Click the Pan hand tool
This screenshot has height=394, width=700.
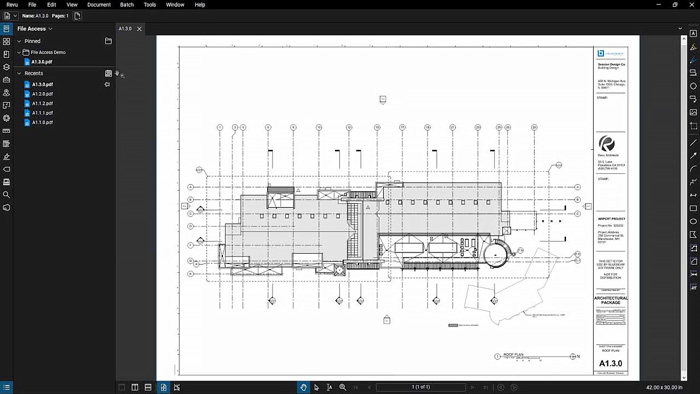coord(303,387)
